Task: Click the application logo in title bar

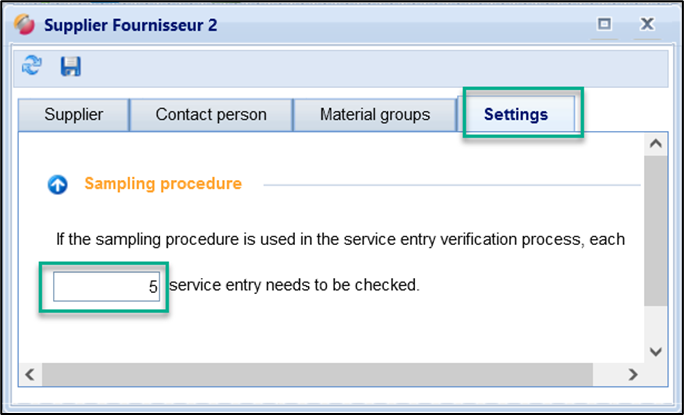Action: click(x=23, y=24)
